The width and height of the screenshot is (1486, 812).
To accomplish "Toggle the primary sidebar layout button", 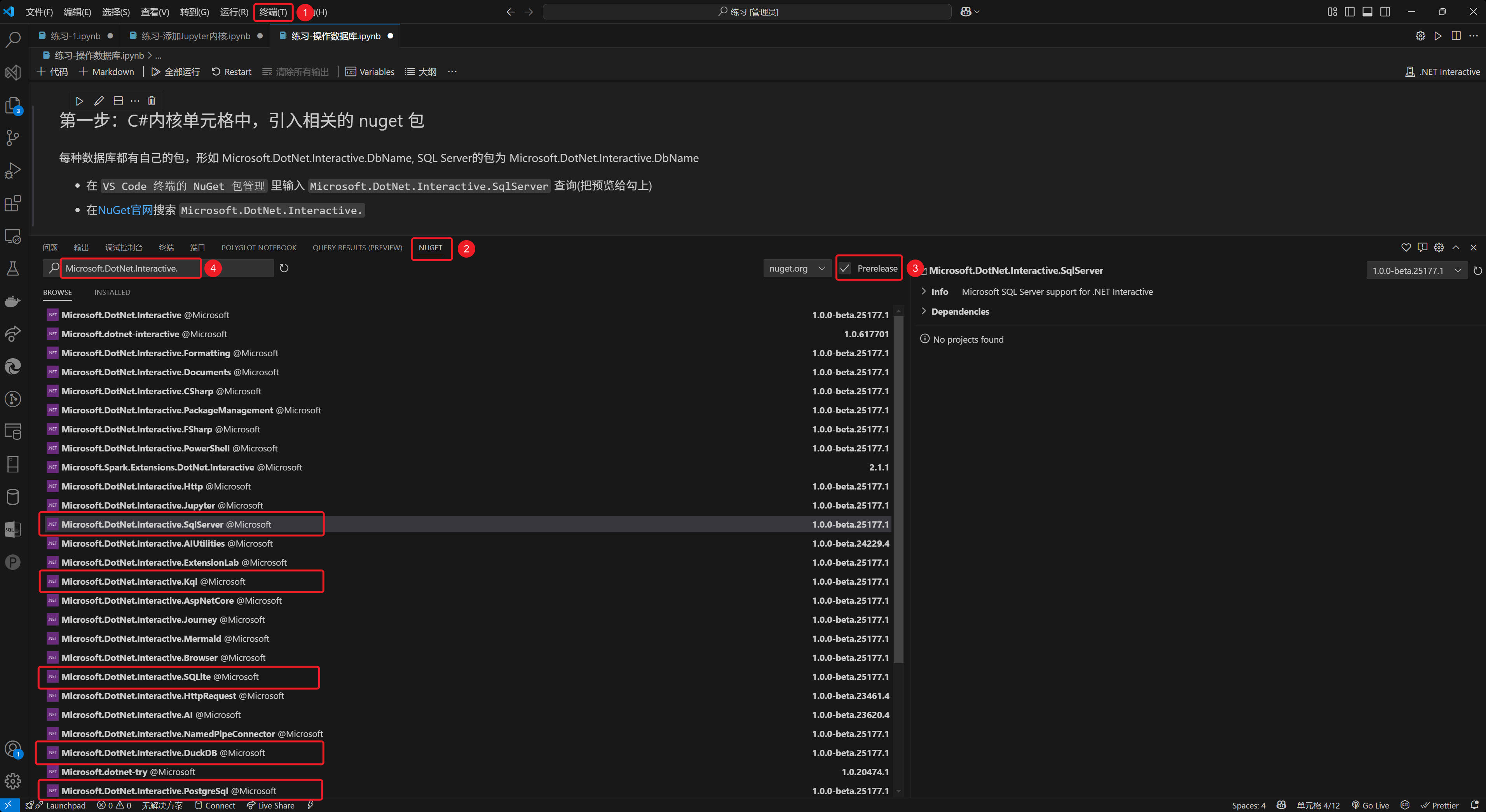I will point(1349,12).
